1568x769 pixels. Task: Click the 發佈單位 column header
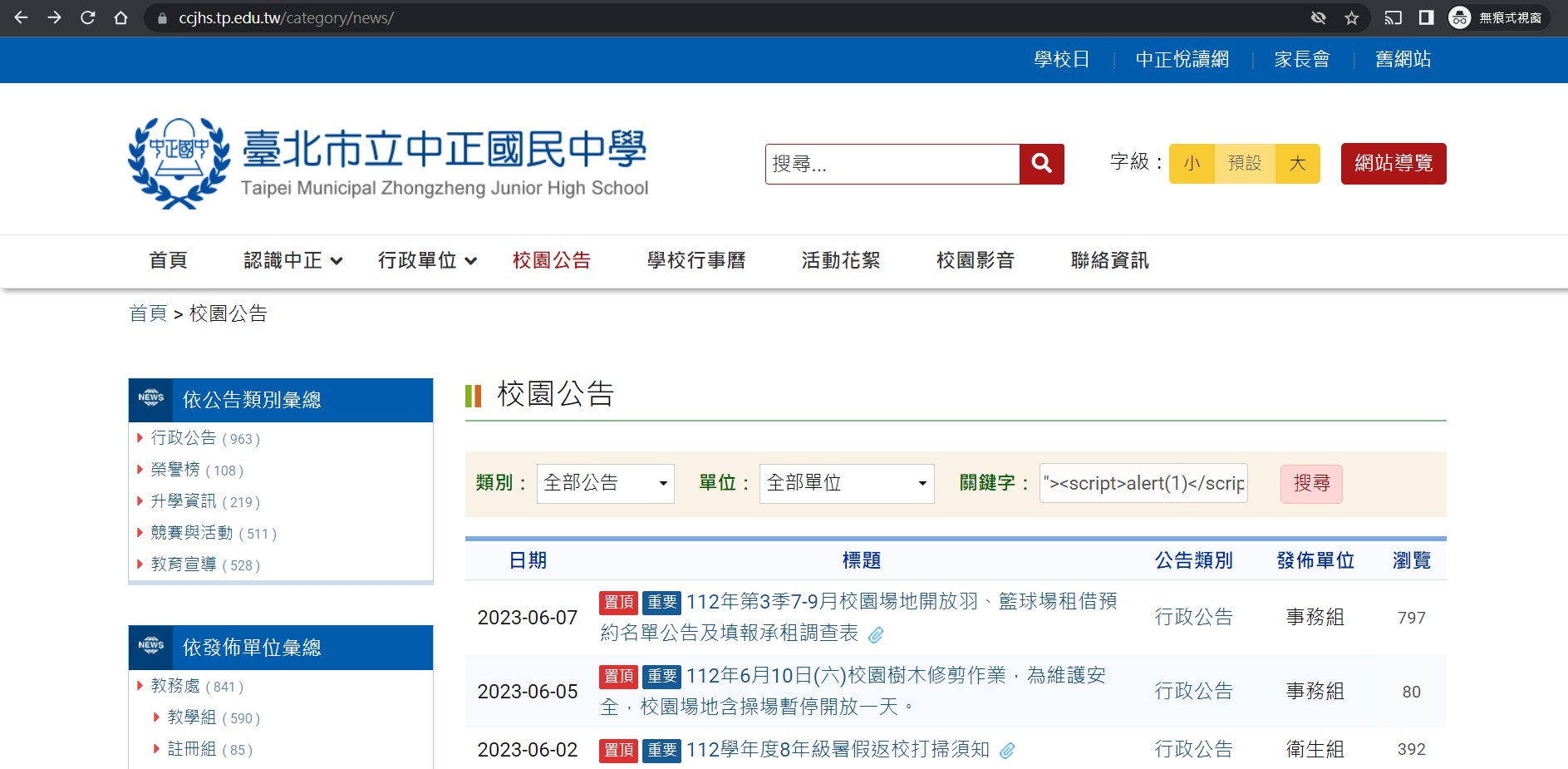coord(1315,560)
